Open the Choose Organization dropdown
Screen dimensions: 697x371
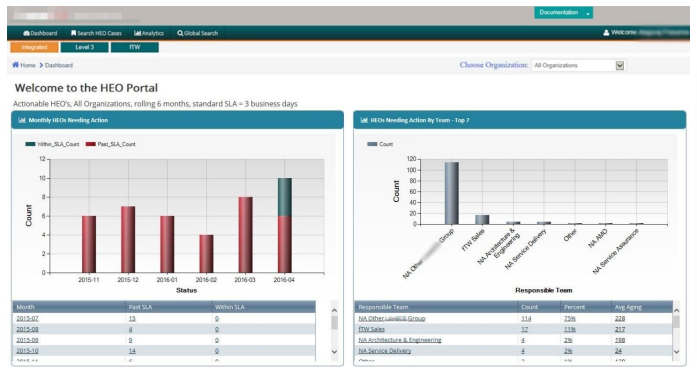578,65
